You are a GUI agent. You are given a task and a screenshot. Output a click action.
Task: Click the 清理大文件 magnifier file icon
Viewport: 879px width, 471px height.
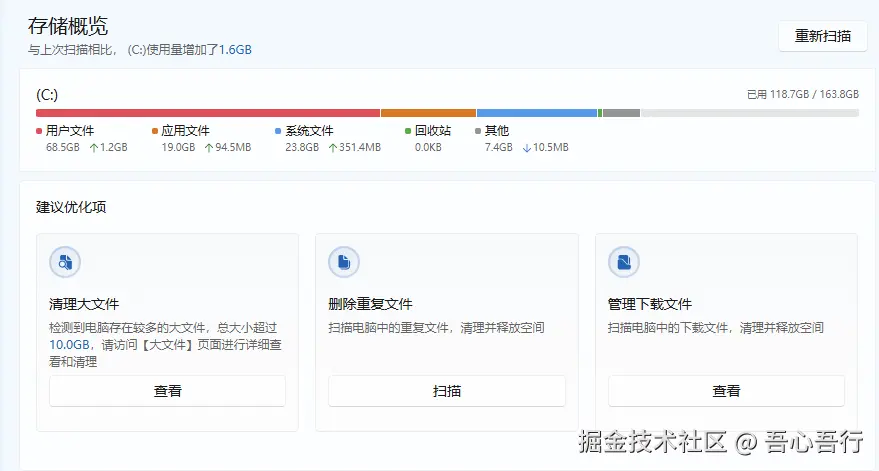pos(65,262)
